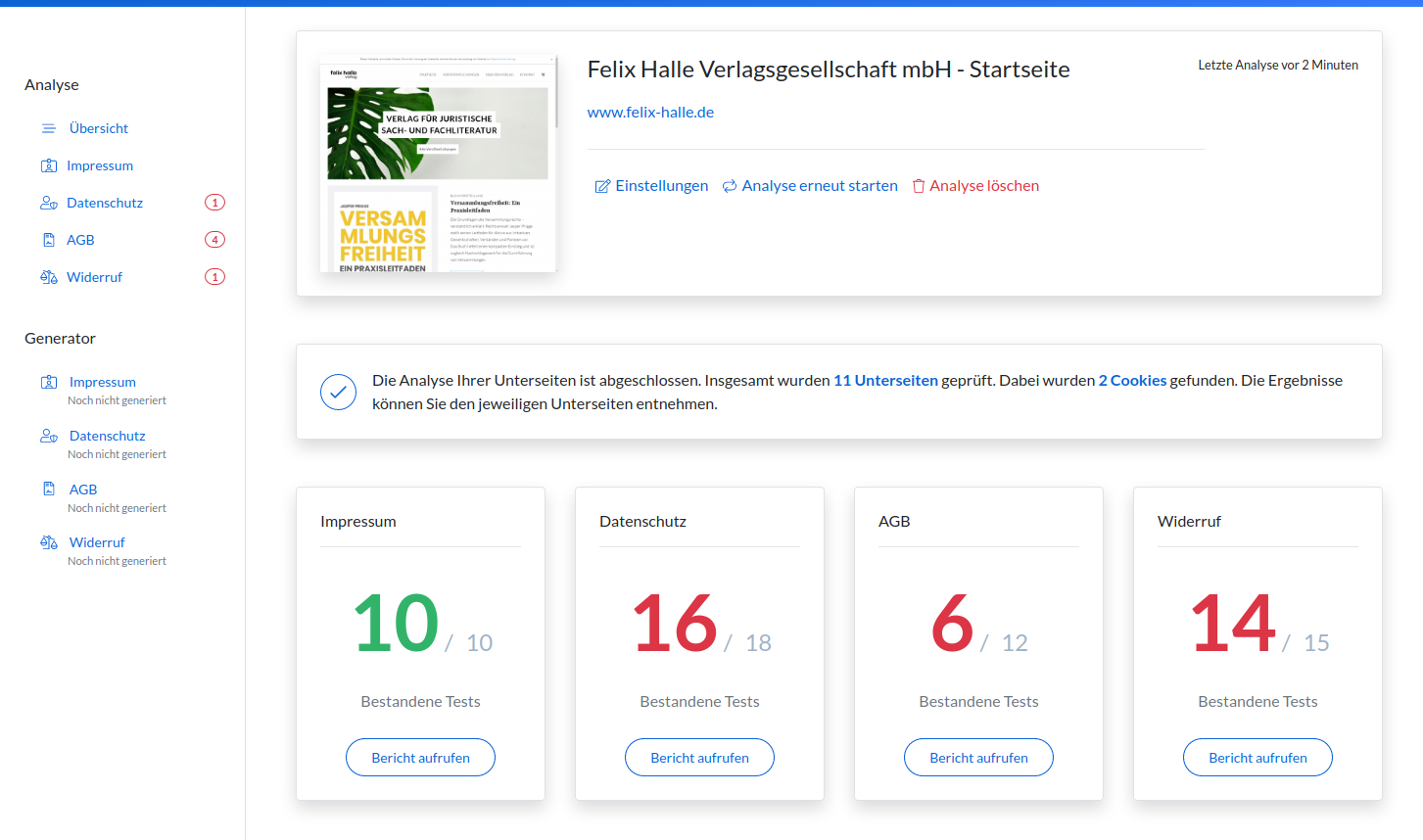Image resolution: width=1423 pixels, height=840 pixels.
Task: Click the Impressum icon under Generator
Action: coord(49,382)
